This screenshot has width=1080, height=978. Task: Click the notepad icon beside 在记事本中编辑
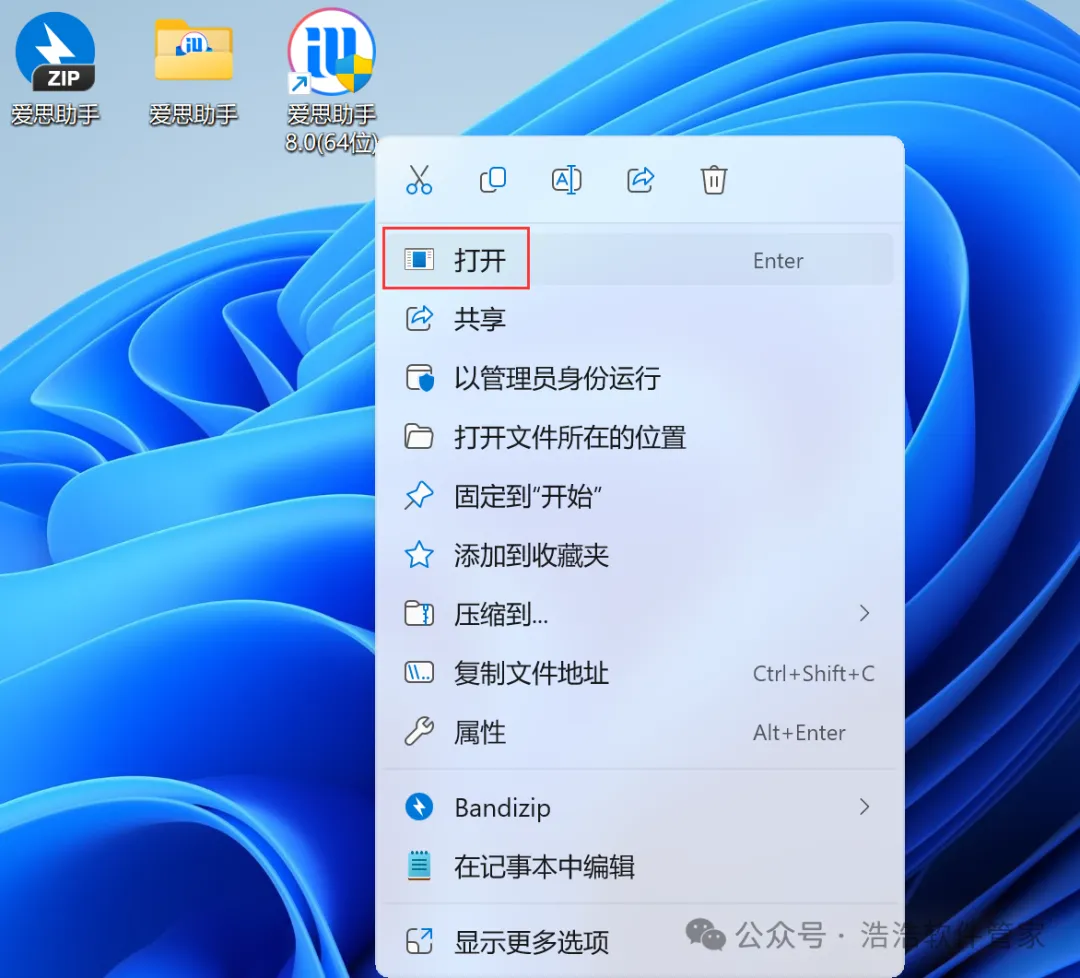click(419, 866)
